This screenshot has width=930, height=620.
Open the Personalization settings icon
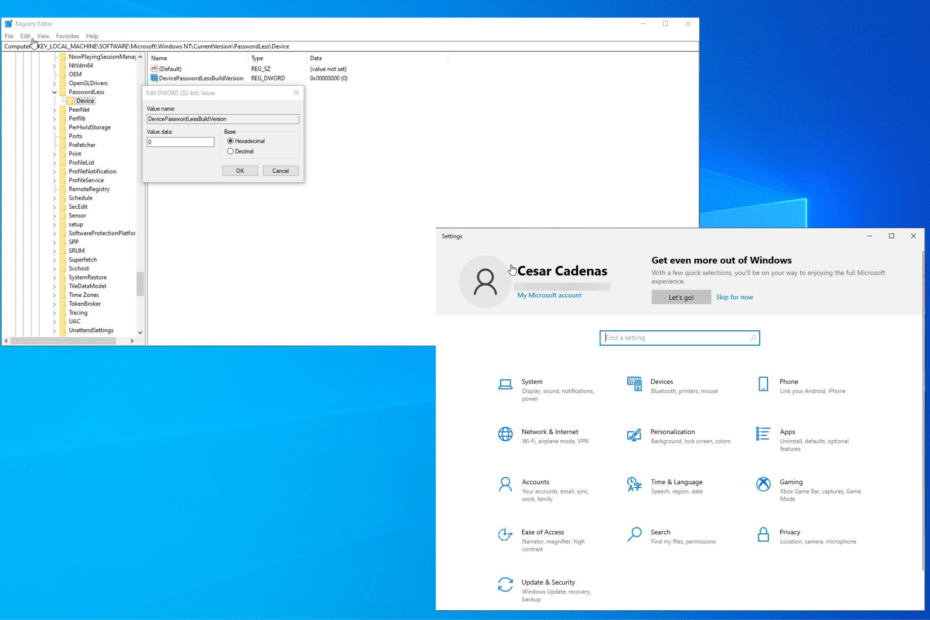(634, 435)
